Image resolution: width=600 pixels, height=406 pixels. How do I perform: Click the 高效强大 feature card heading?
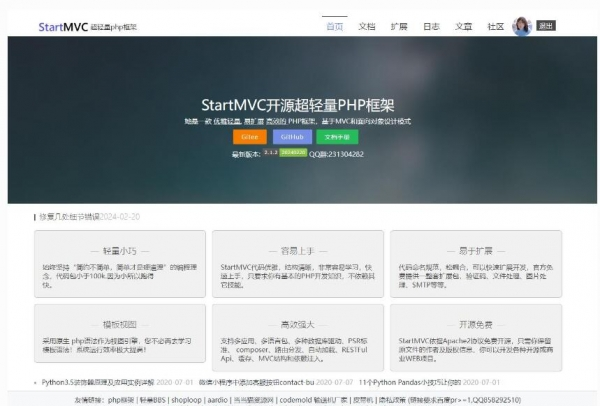pos(297,324)
